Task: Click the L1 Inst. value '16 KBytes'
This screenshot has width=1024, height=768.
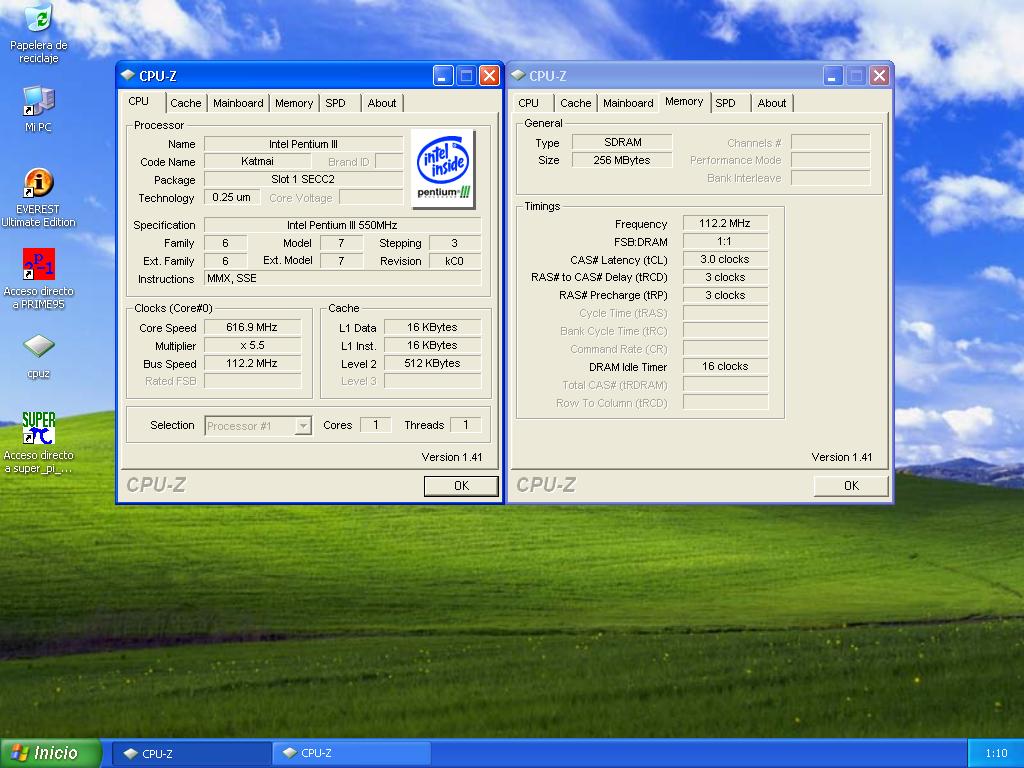Action: click(x=432, y=345)
